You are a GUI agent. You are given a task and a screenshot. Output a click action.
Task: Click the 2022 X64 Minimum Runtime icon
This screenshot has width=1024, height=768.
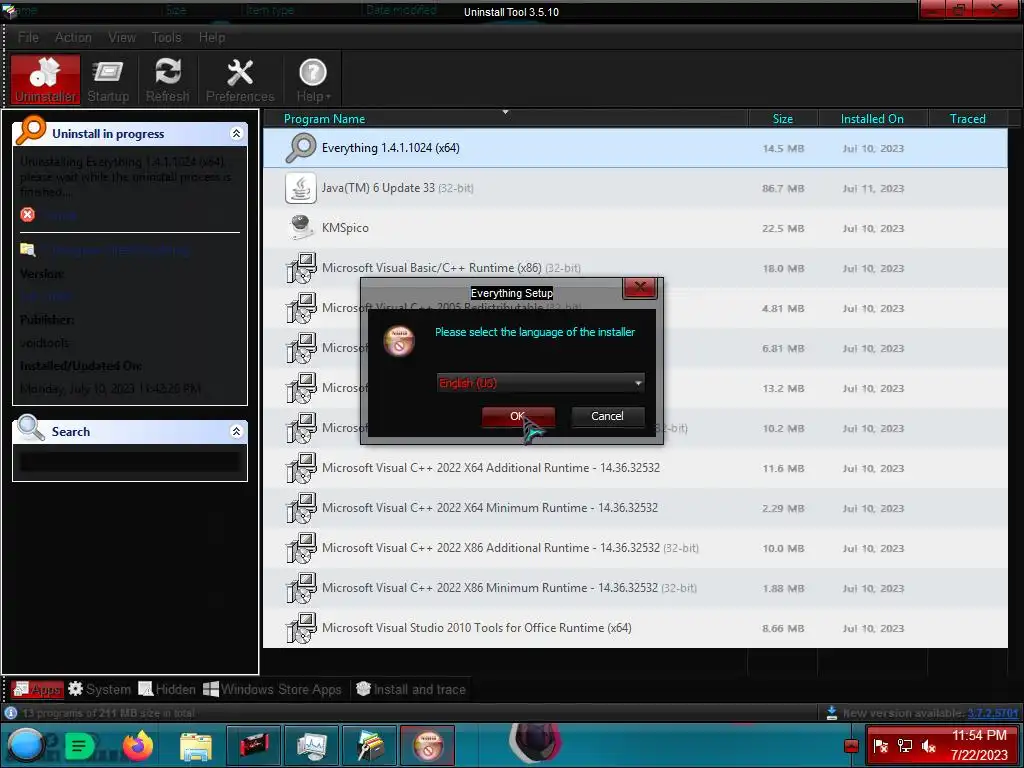tap(300, 508)
